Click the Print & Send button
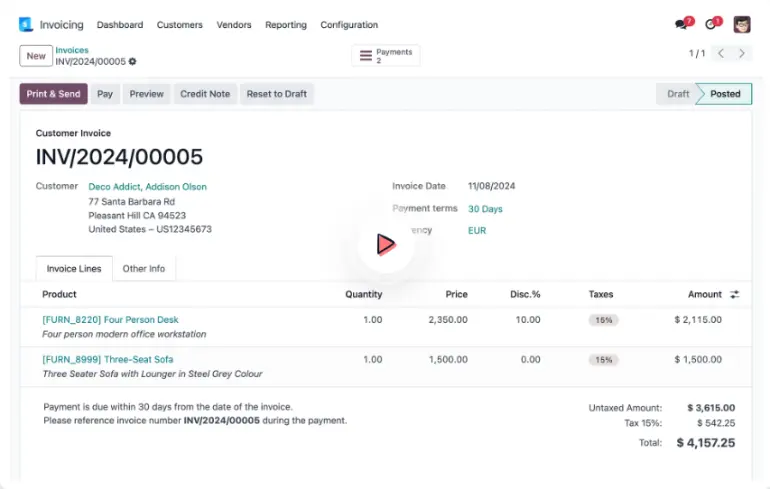 (53, 94)
